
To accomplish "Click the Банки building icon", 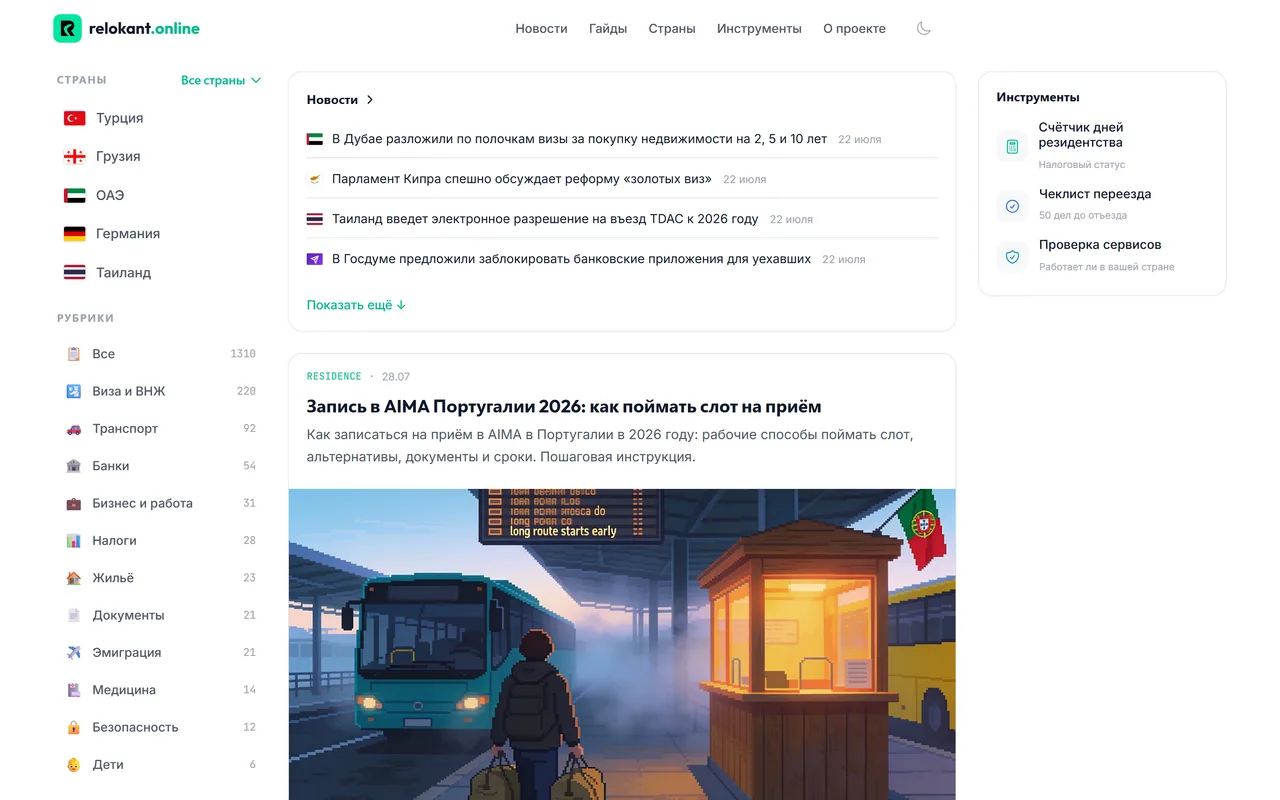I will tap(74, 466).
